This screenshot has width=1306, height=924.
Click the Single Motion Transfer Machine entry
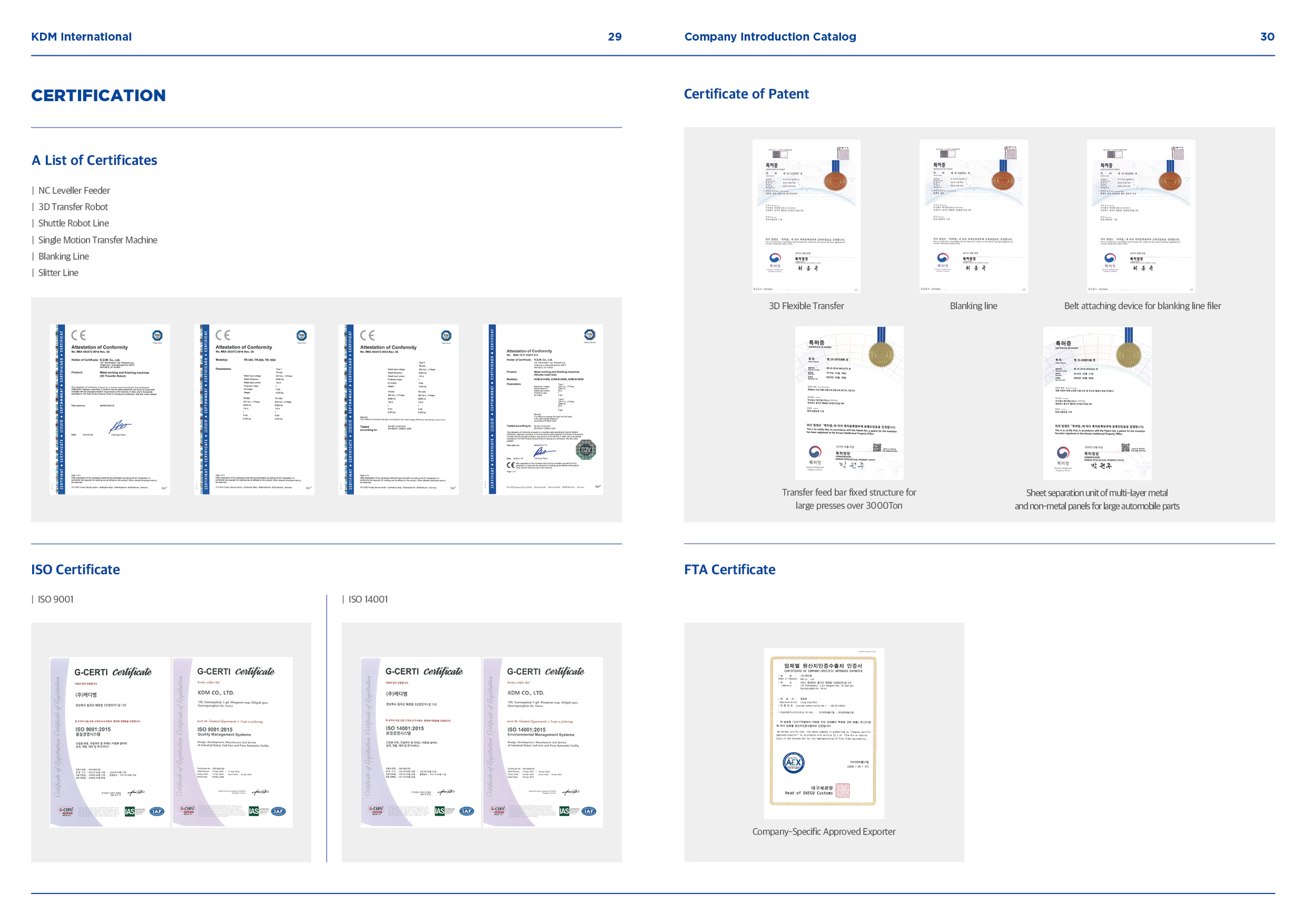point(97,240)
